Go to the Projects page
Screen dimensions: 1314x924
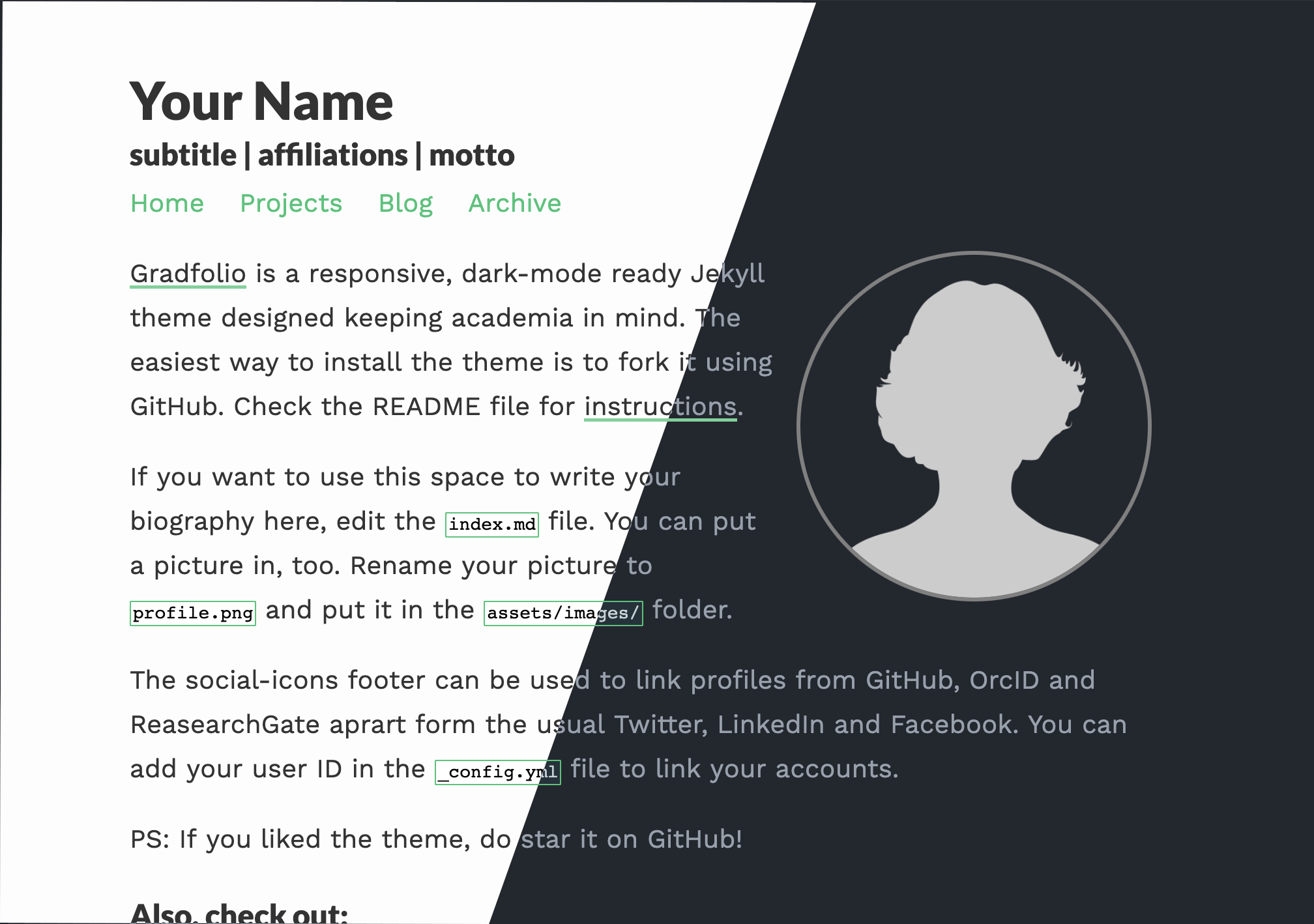291,203
